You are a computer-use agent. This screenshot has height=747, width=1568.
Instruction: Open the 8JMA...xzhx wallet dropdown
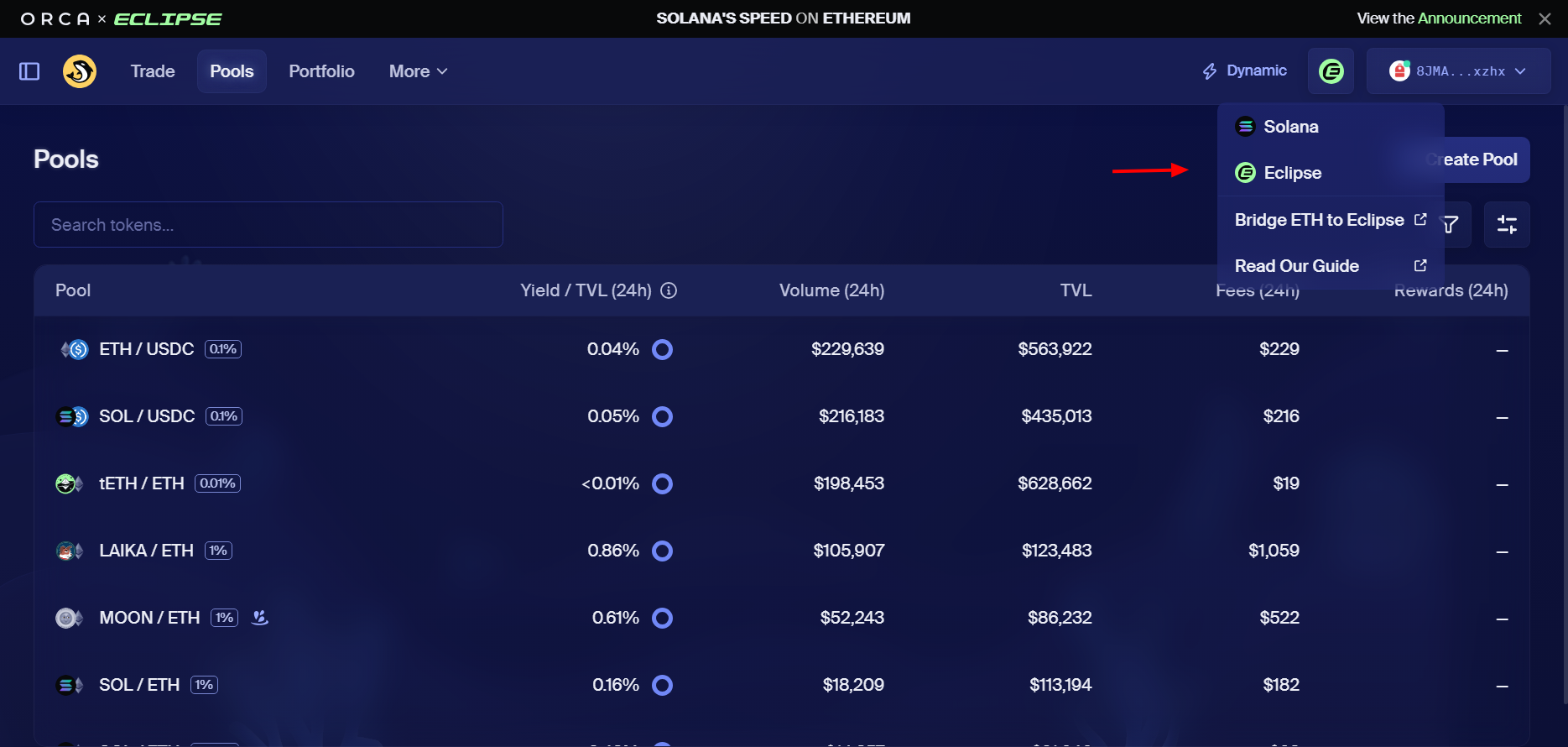click(x=1458, y=71)
